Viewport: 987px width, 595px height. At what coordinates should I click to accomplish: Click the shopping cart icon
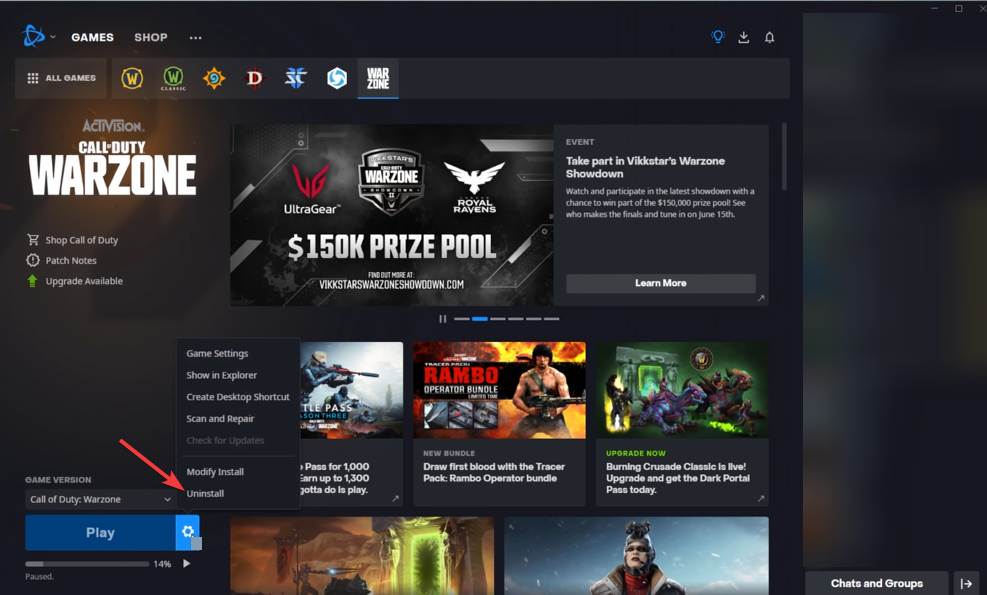point(33,239)
